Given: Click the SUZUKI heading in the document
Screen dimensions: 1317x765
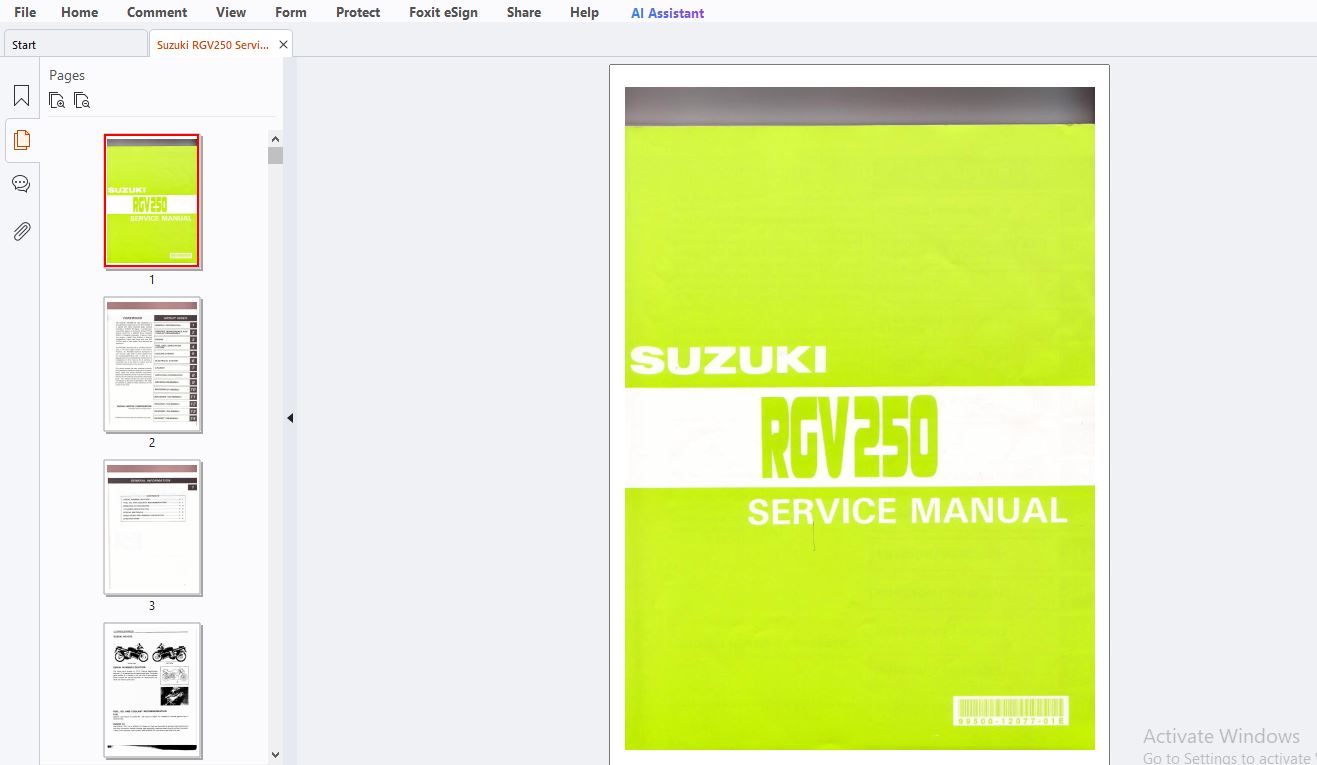Looking at the screenshot, I should (x=728, y=360).
